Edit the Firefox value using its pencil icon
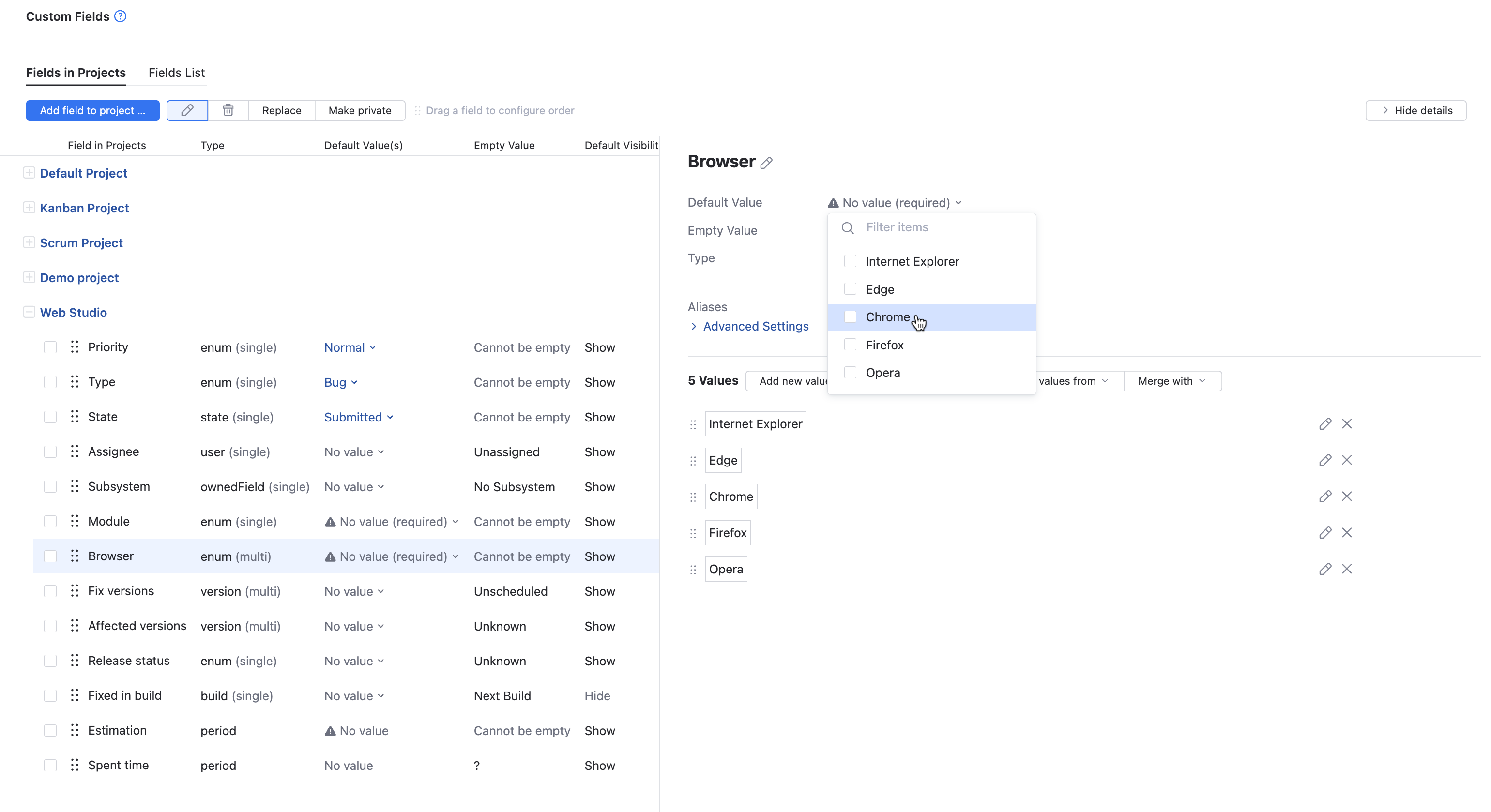The width and height of the screenshot is (1491, 812). point(1325,532)
